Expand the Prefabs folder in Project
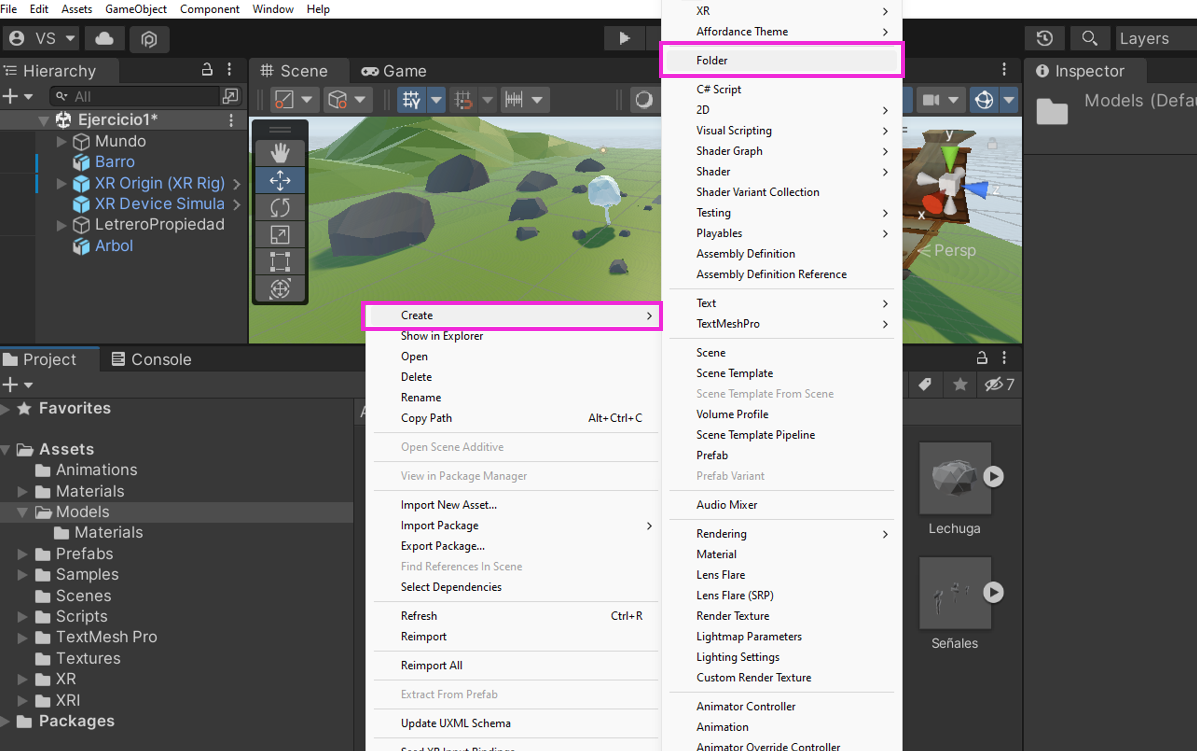 23,554
